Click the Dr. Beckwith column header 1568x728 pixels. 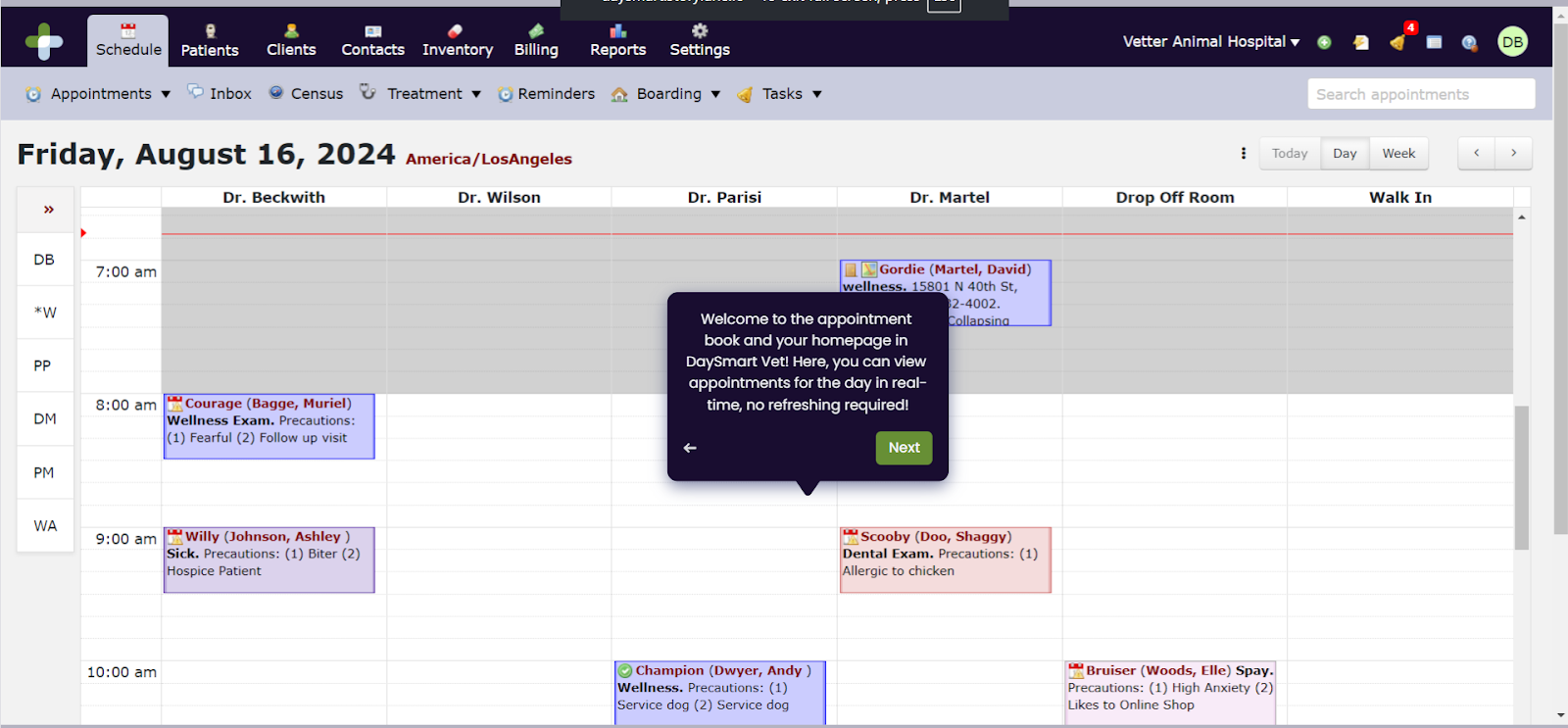(273, 197)
